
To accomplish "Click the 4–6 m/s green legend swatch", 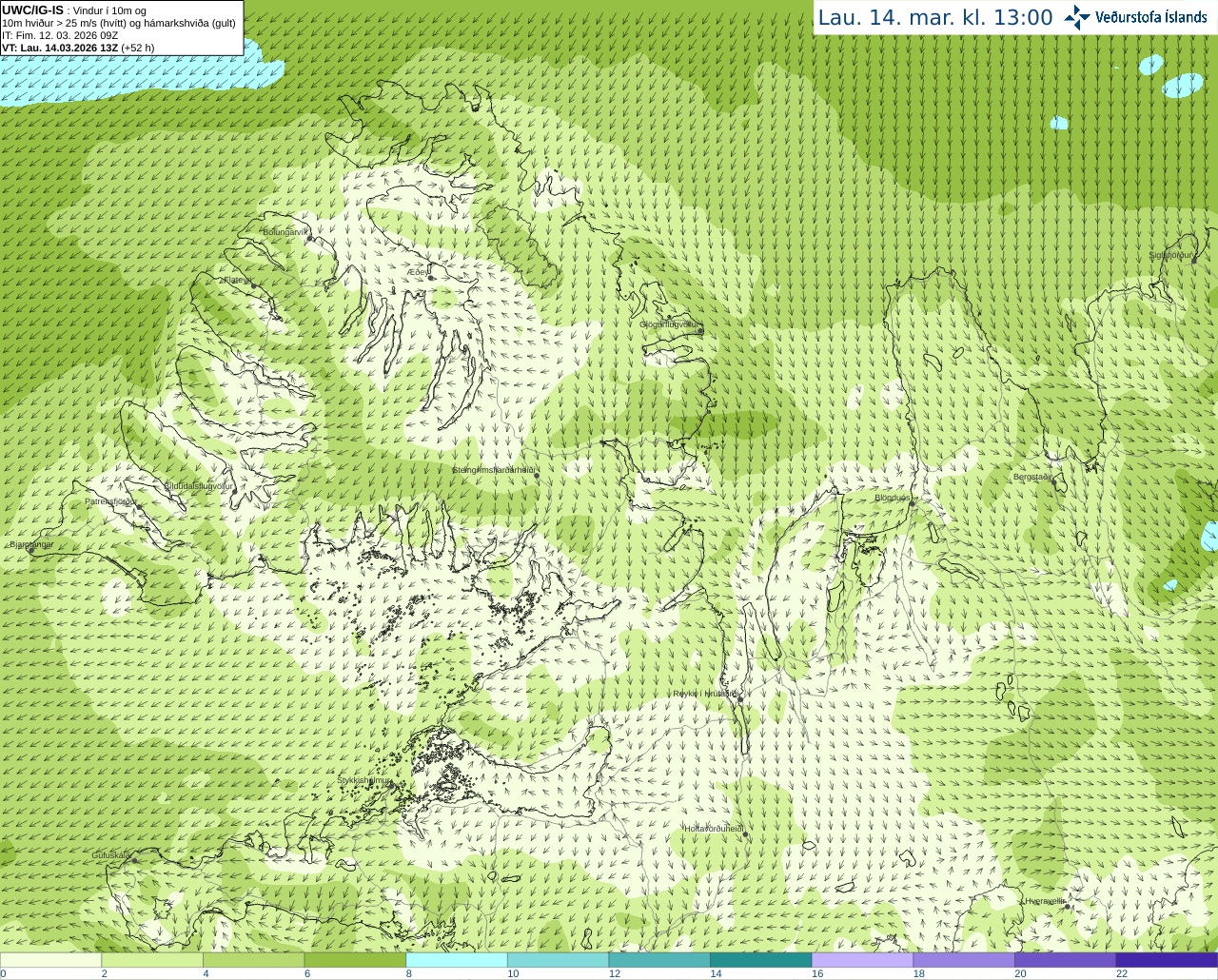I will coord(253,960).
